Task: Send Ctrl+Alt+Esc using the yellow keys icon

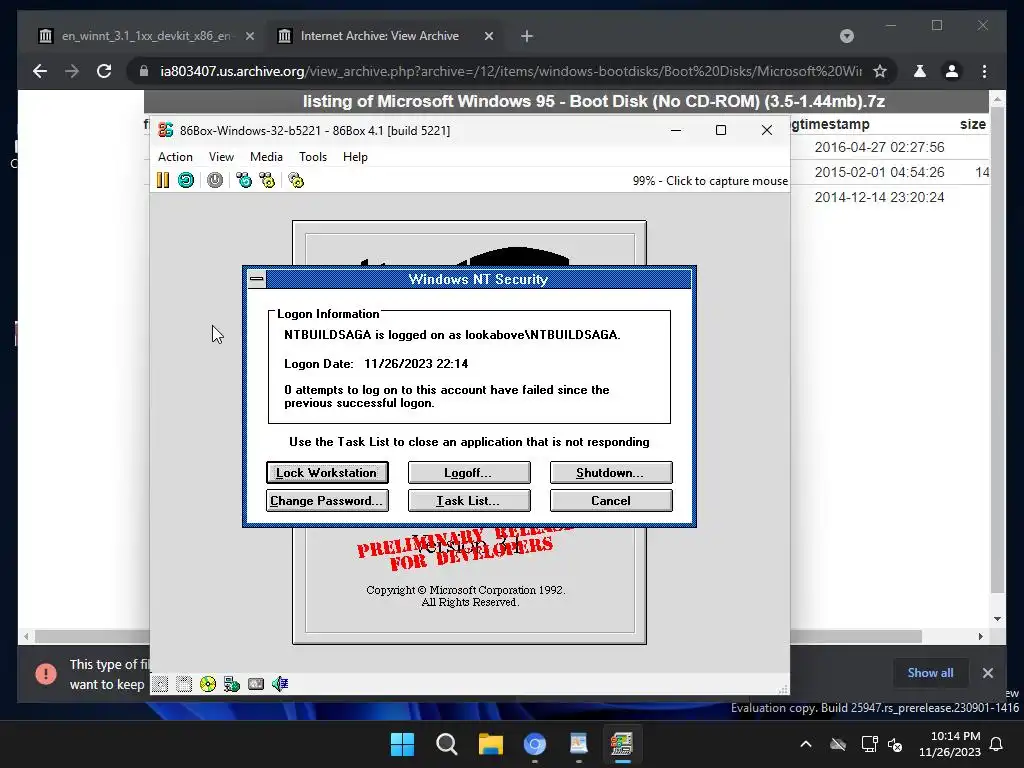Action: (267, 180)
